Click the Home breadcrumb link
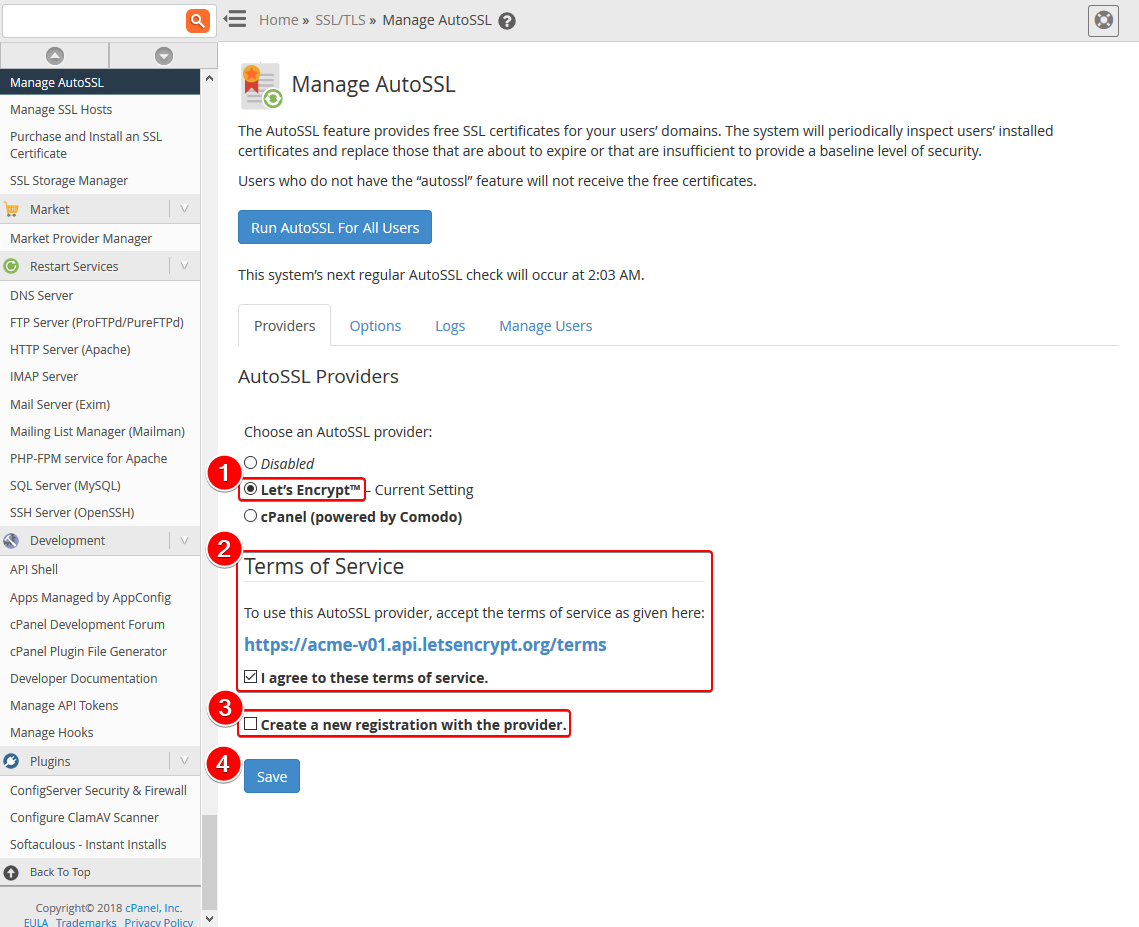 pos(279,20)
